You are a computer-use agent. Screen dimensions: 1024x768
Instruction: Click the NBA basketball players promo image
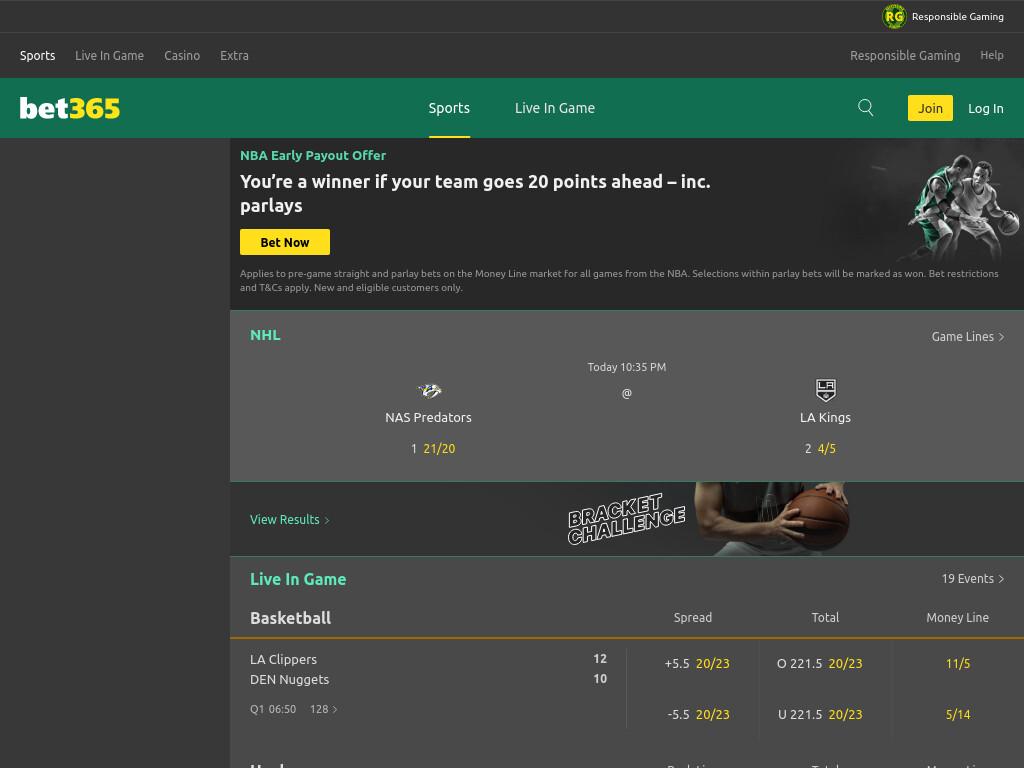pyautogui.click(x=960, y=209)
